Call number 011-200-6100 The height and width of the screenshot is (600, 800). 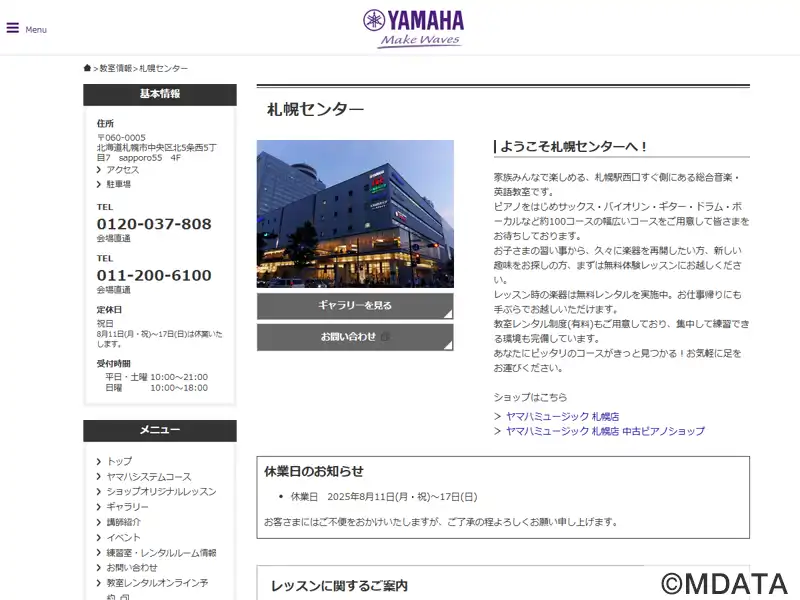pos(154,276)
